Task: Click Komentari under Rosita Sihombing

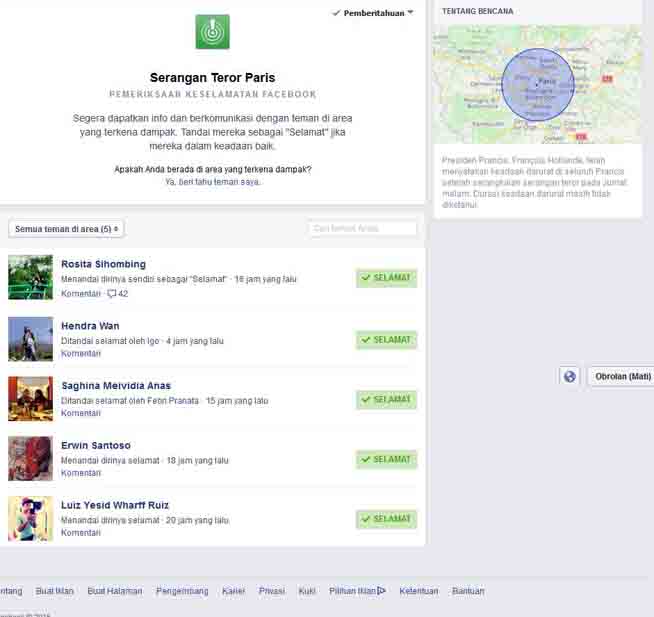Action: tap(81, 293)
